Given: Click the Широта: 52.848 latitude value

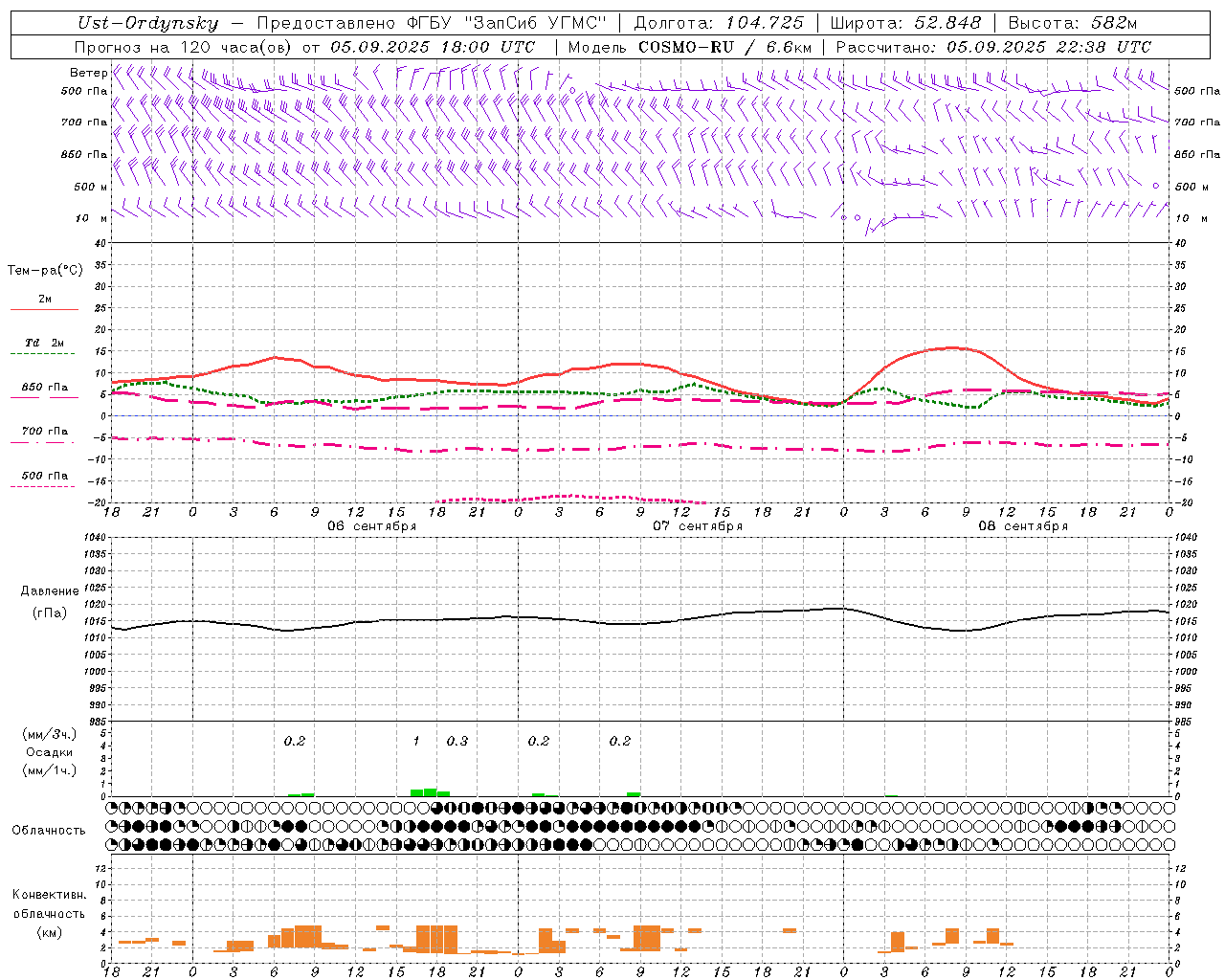Looking at the screenshot, I should point(905,23).
